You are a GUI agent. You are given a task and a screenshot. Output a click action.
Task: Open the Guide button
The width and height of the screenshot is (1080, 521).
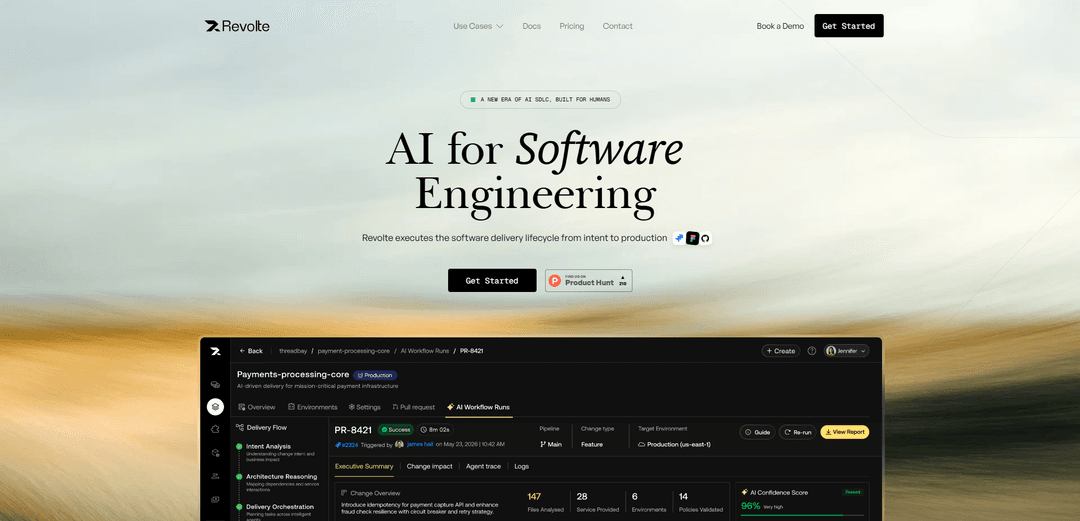point(757,432)
